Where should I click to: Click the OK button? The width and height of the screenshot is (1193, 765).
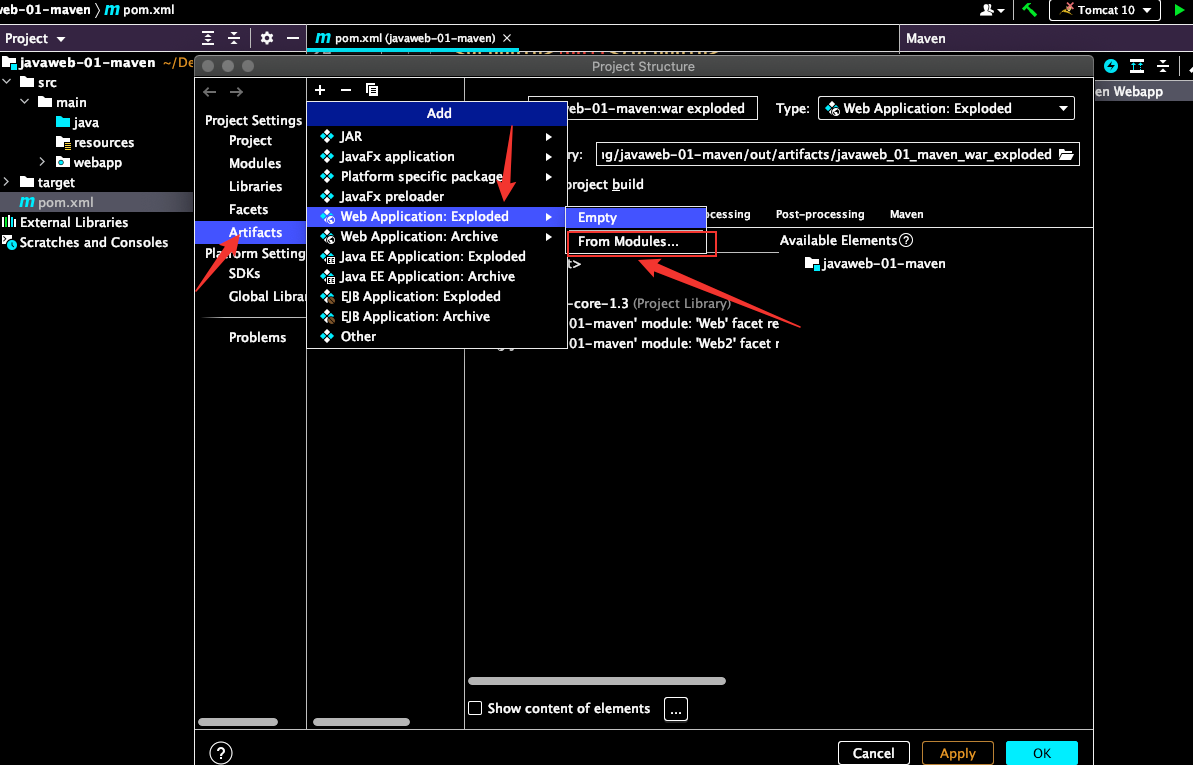(1042, 753)
